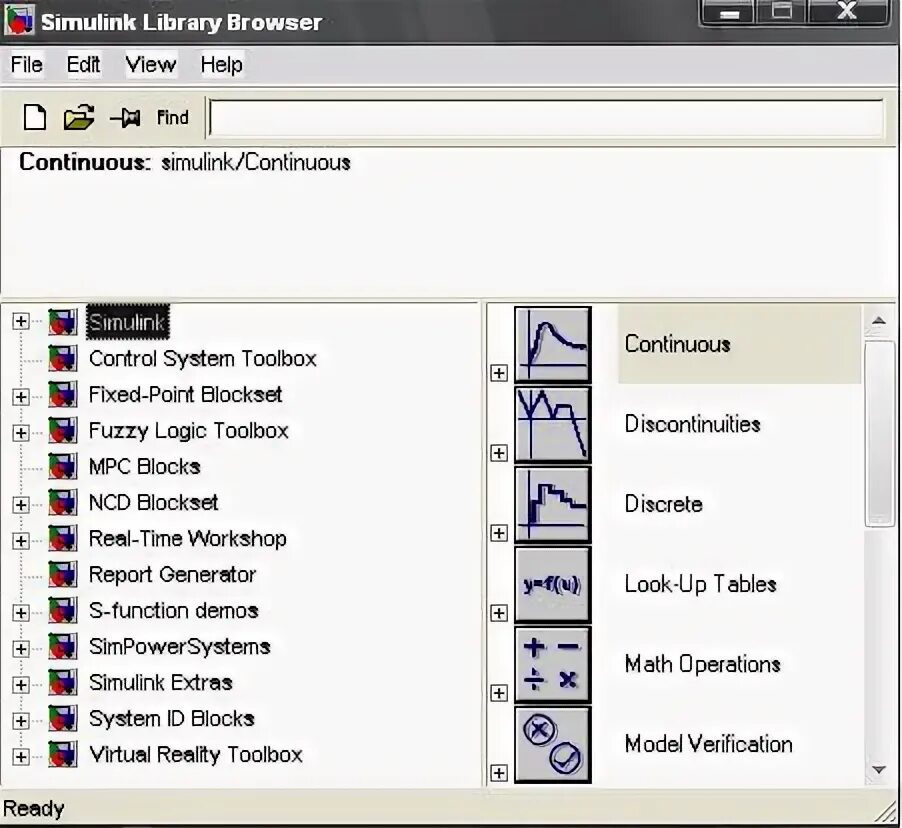Click the scroll down arrow in library list

point(878,769)
